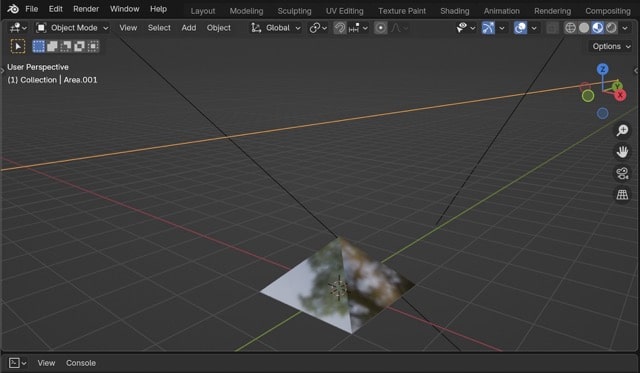Expand the viewport shading options arrow
The height and width of the screenshot is (373, 640).
pos(624,28)
